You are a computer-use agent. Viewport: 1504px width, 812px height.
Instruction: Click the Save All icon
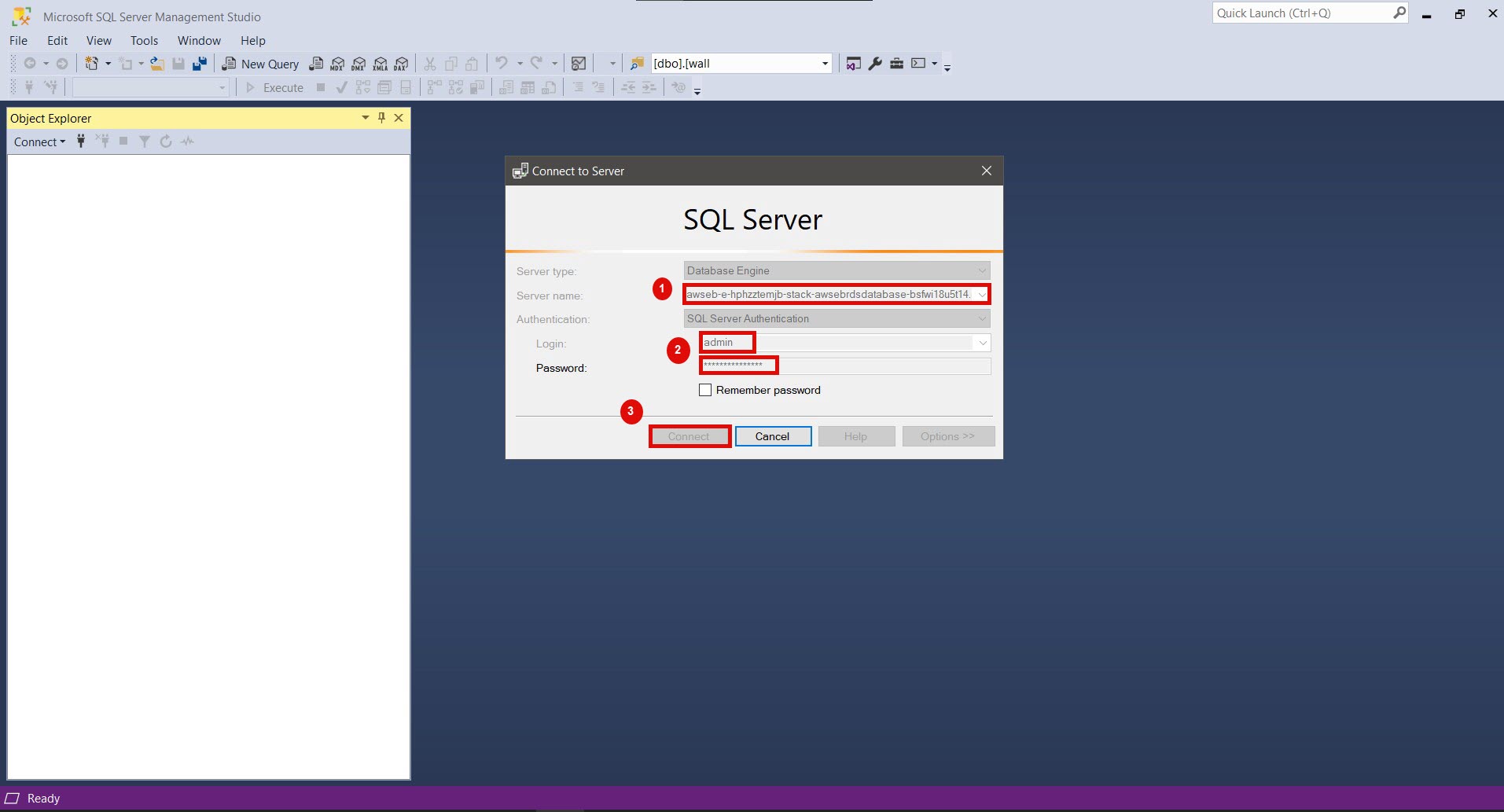[200, 64]
